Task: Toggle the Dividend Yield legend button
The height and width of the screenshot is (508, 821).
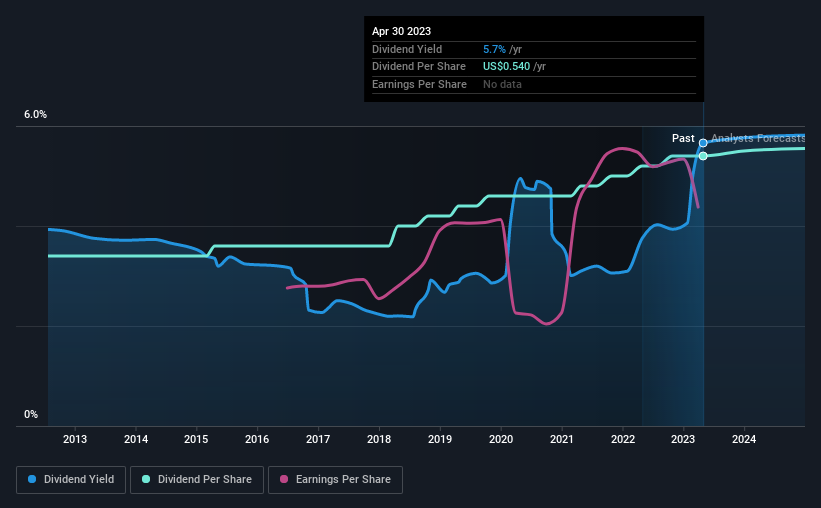Action: [x=71, y=480]
